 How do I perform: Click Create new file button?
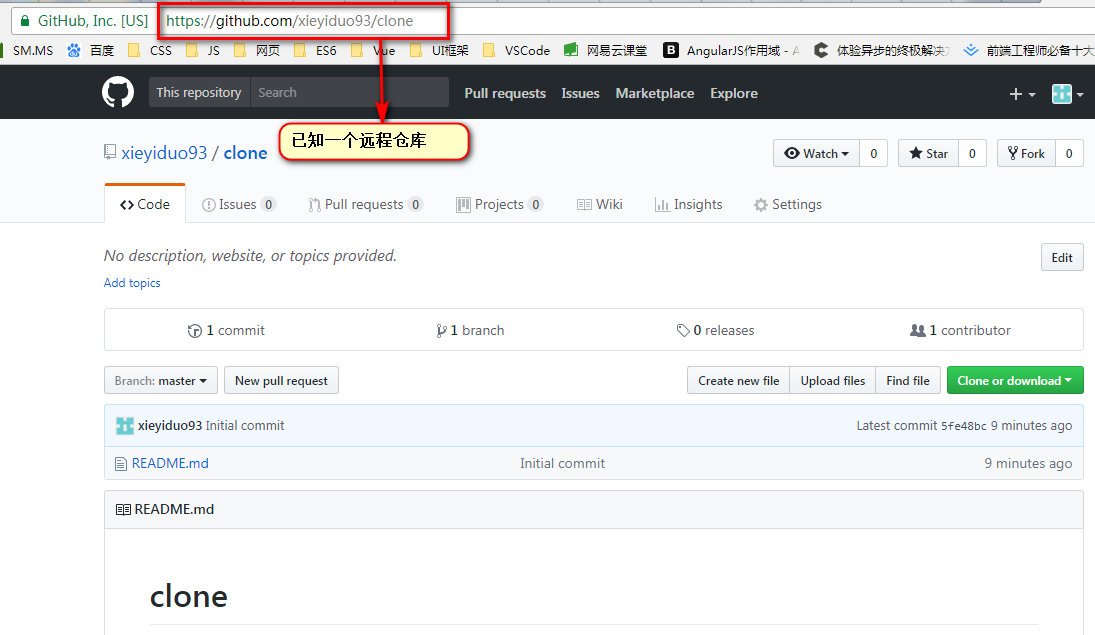(738, 381)
